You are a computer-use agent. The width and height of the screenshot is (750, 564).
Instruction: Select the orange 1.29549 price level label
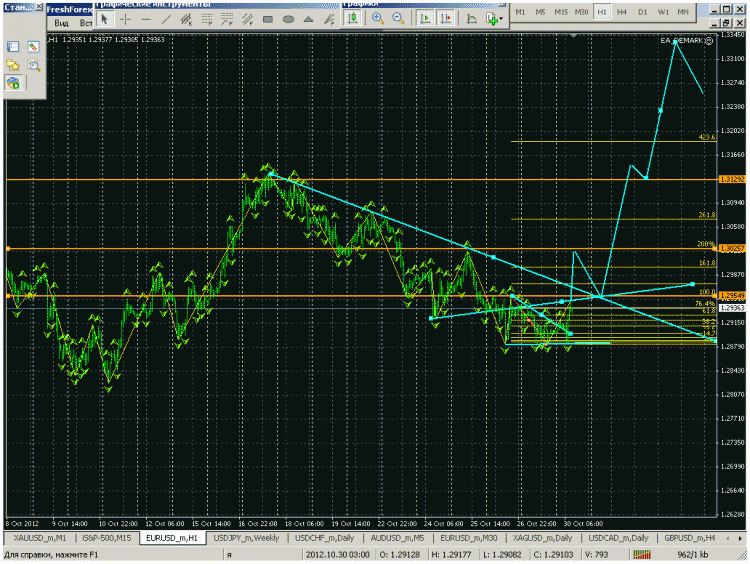coord(732,296)
